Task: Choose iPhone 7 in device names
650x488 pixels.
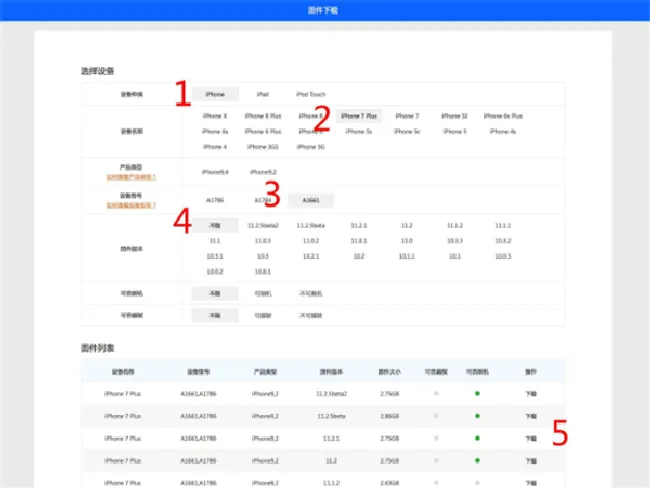Action: pyautogui.click(x=407, y=116)
